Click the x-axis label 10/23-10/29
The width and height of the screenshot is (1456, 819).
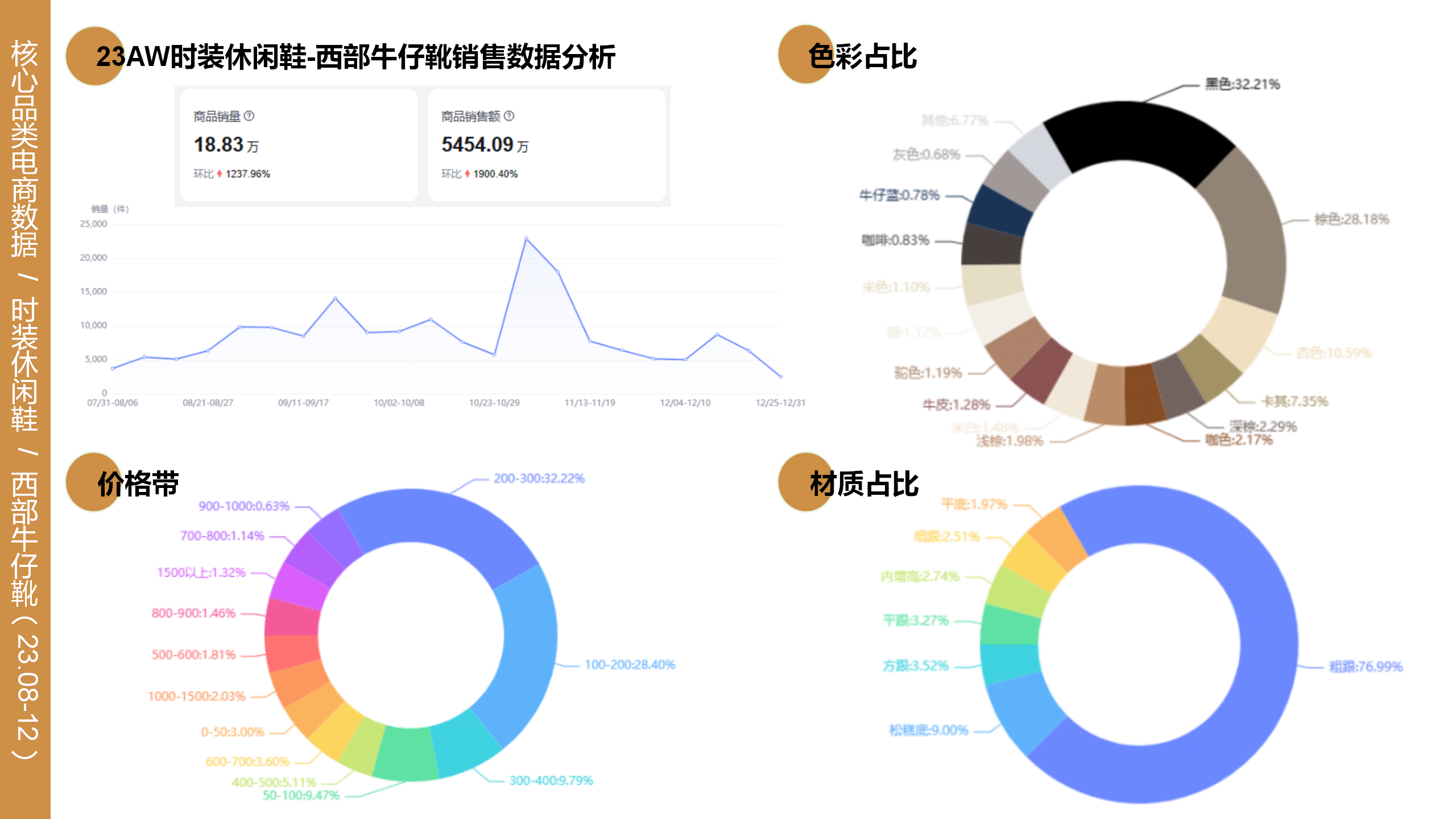coord(494,403)
